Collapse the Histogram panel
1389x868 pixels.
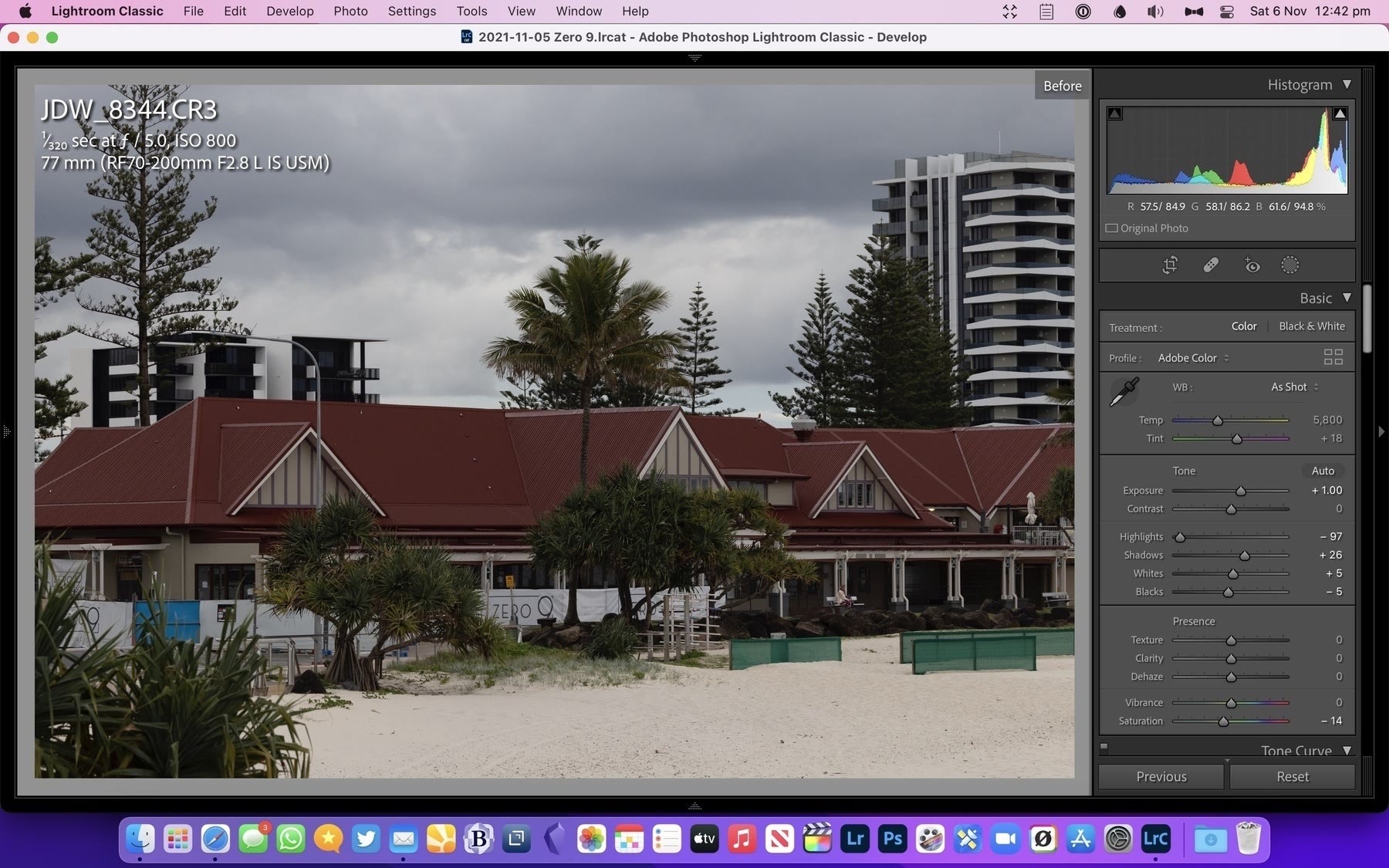click(x=1347, y=85)
